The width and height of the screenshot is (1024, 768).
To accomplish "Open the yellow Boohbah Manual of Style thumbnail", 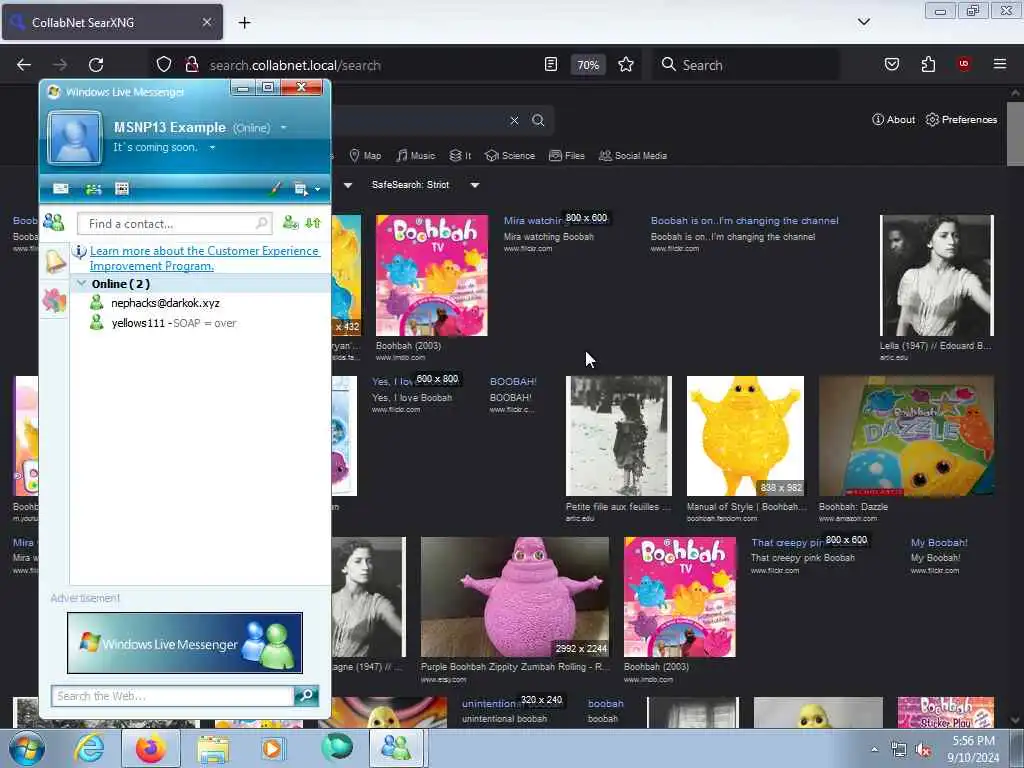I will (x=745, y=436).
